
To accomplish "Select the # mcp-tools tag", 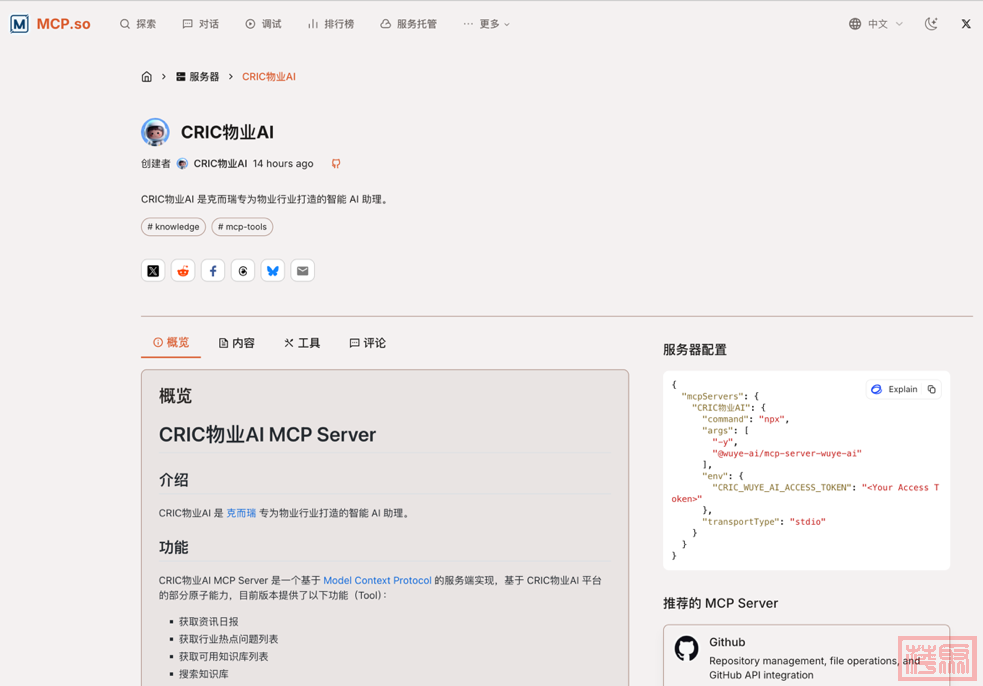I will click(242, 227).
